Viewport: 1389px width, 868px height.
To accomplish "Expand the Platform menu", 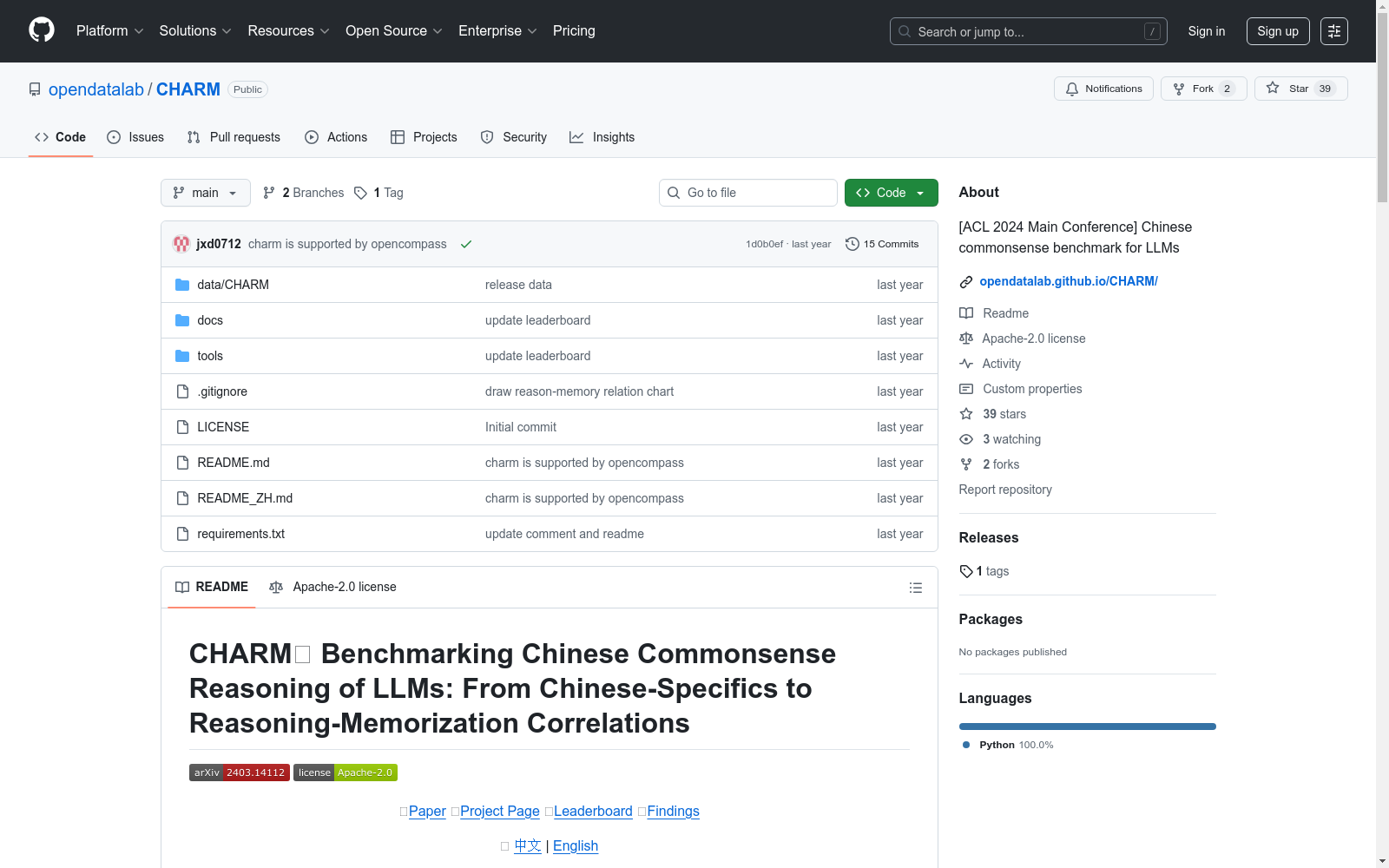I will (109, 31).
